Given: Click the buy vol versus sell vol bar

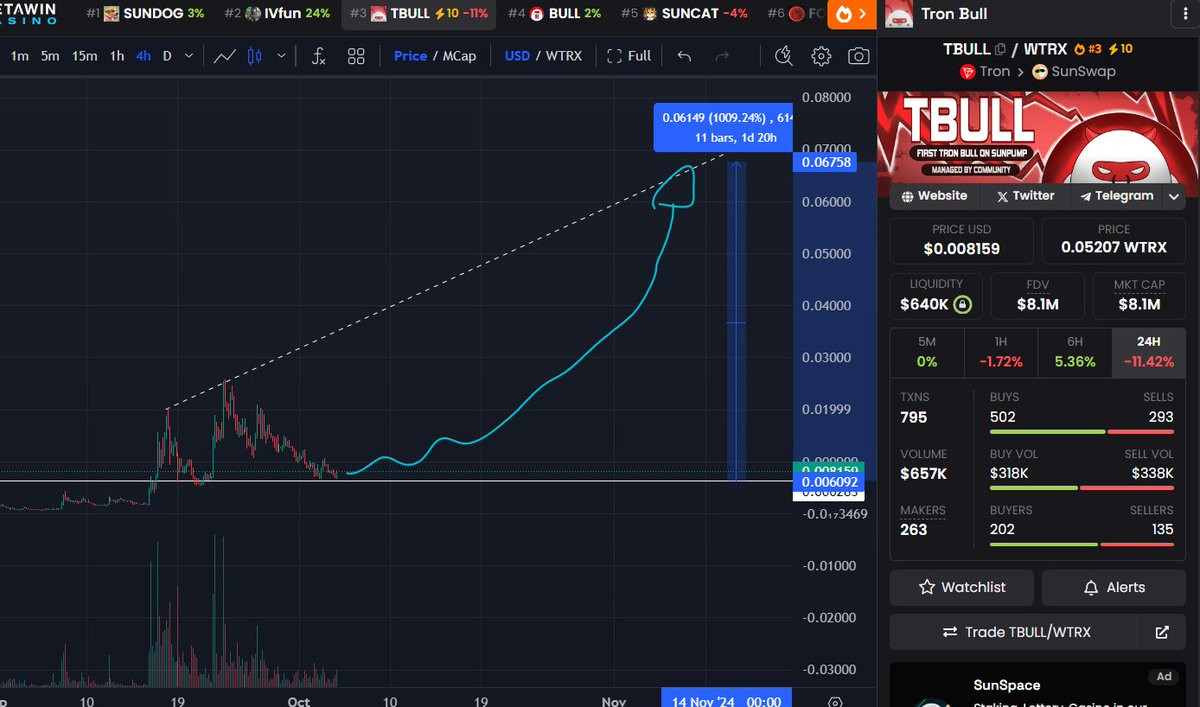Looking at the screenshot, I should 1082,488.
